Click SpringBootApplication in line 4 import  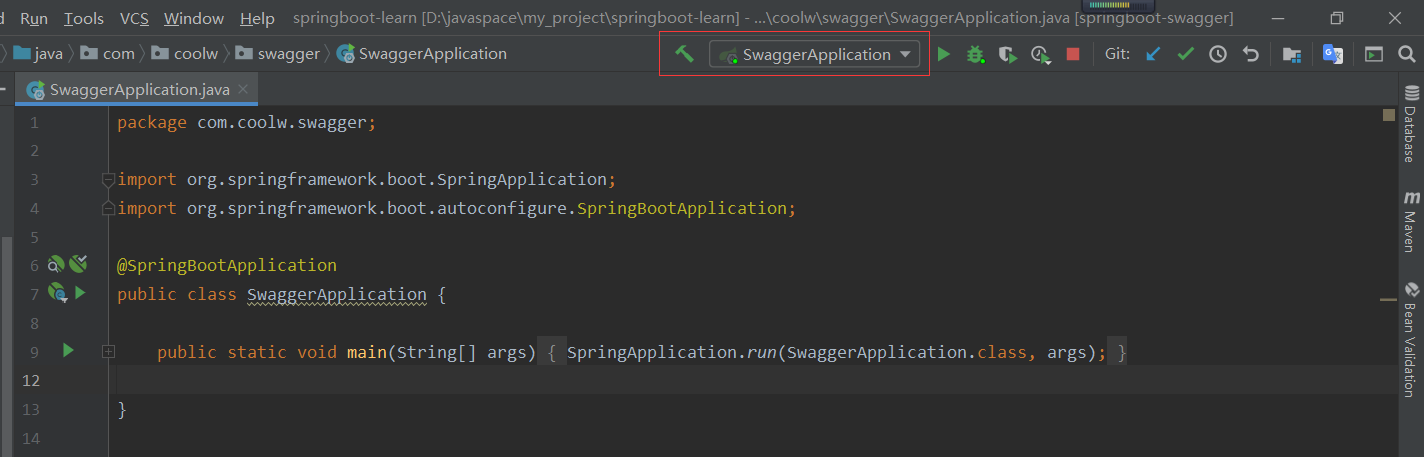pos(682,208)
